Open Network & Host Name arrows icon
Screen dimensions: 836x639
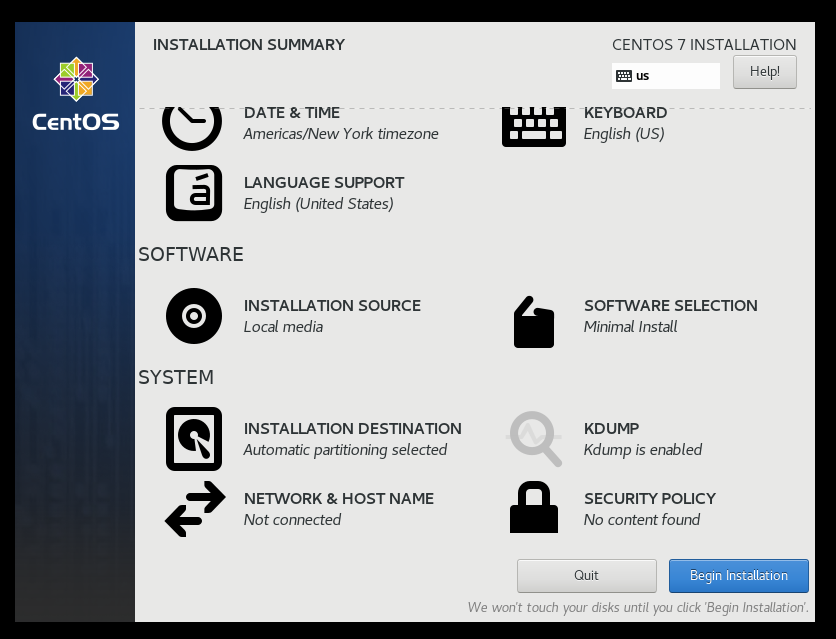[195, 509]
